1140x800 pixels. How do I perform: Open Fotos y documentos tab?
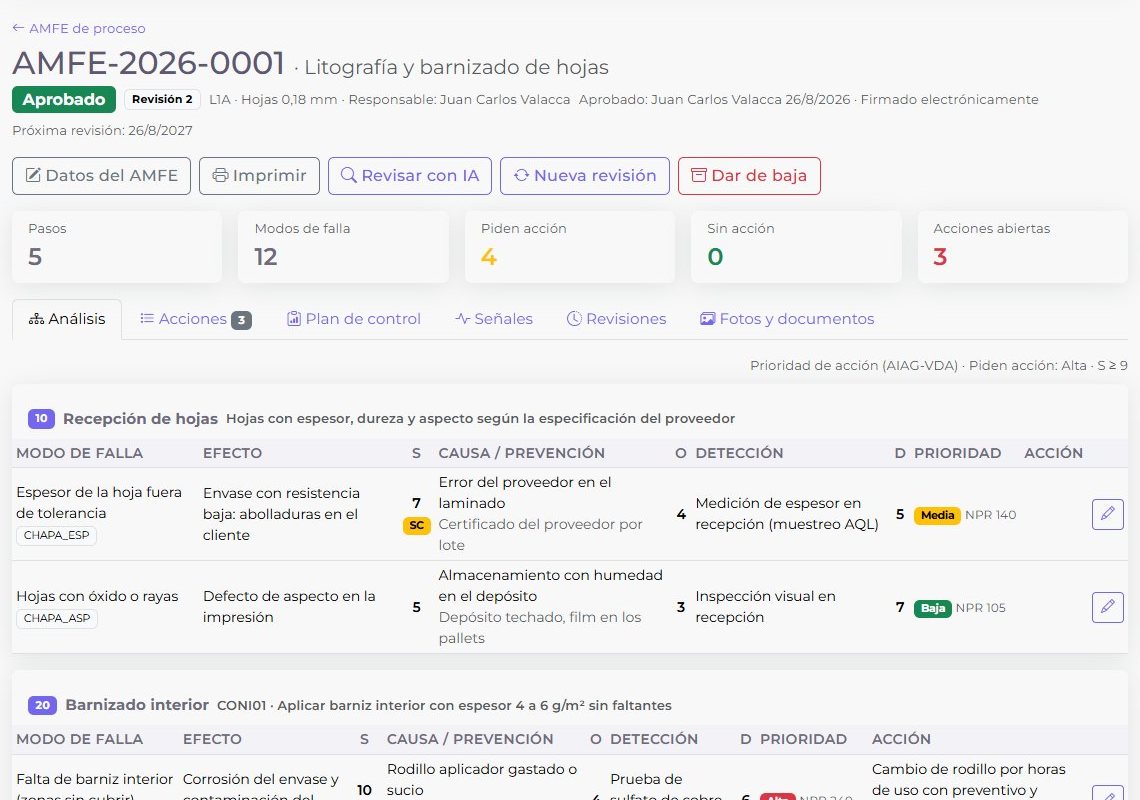(x=787, y=319)
